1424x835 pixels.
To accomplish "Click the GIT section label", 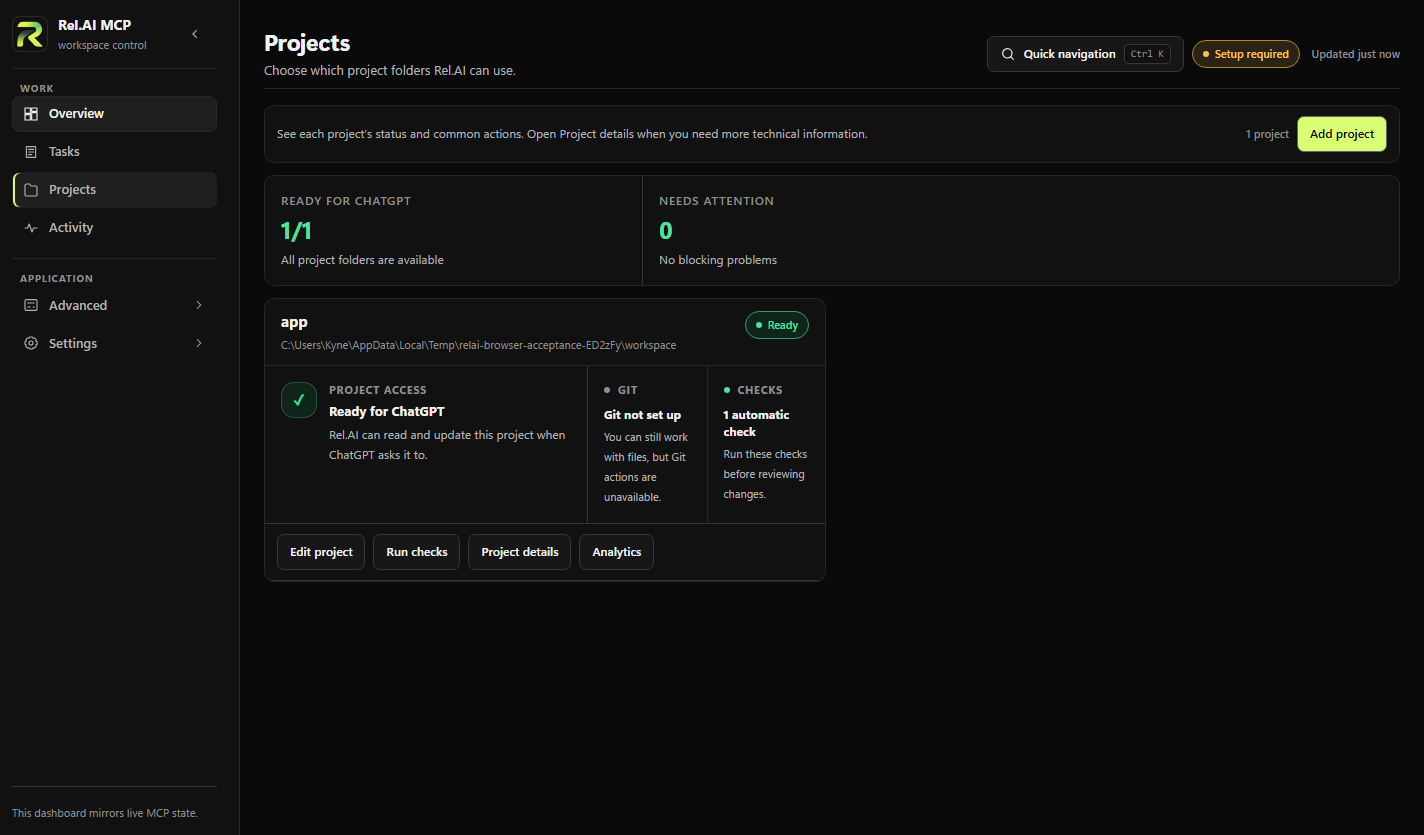I will [627, 390].
